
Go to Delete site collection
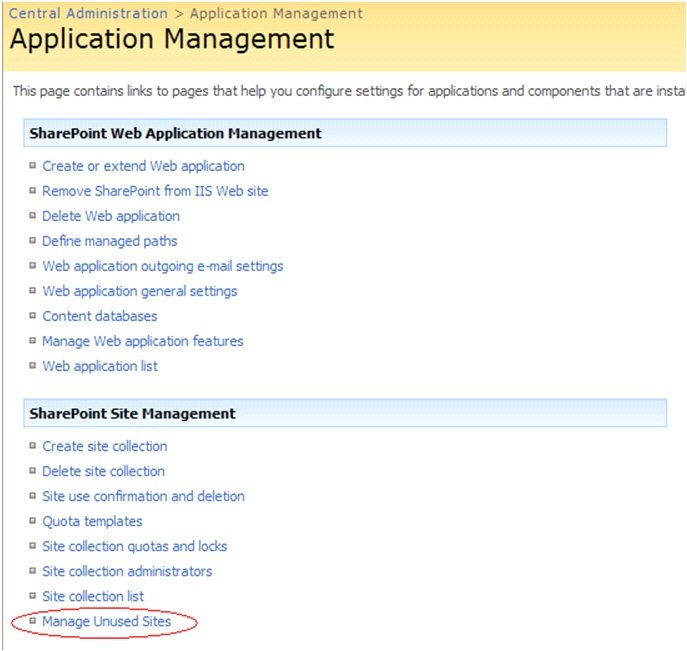pos(103,471)
